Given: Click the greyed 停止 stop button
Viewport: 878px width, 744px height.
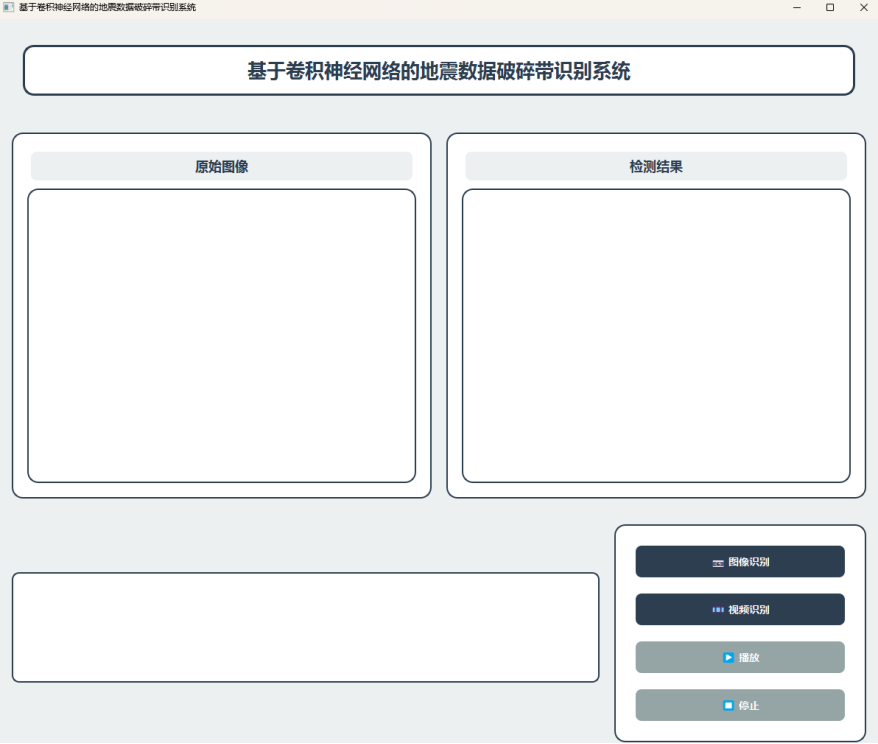Looking at the screenshot, I should (x=740, y=705).
